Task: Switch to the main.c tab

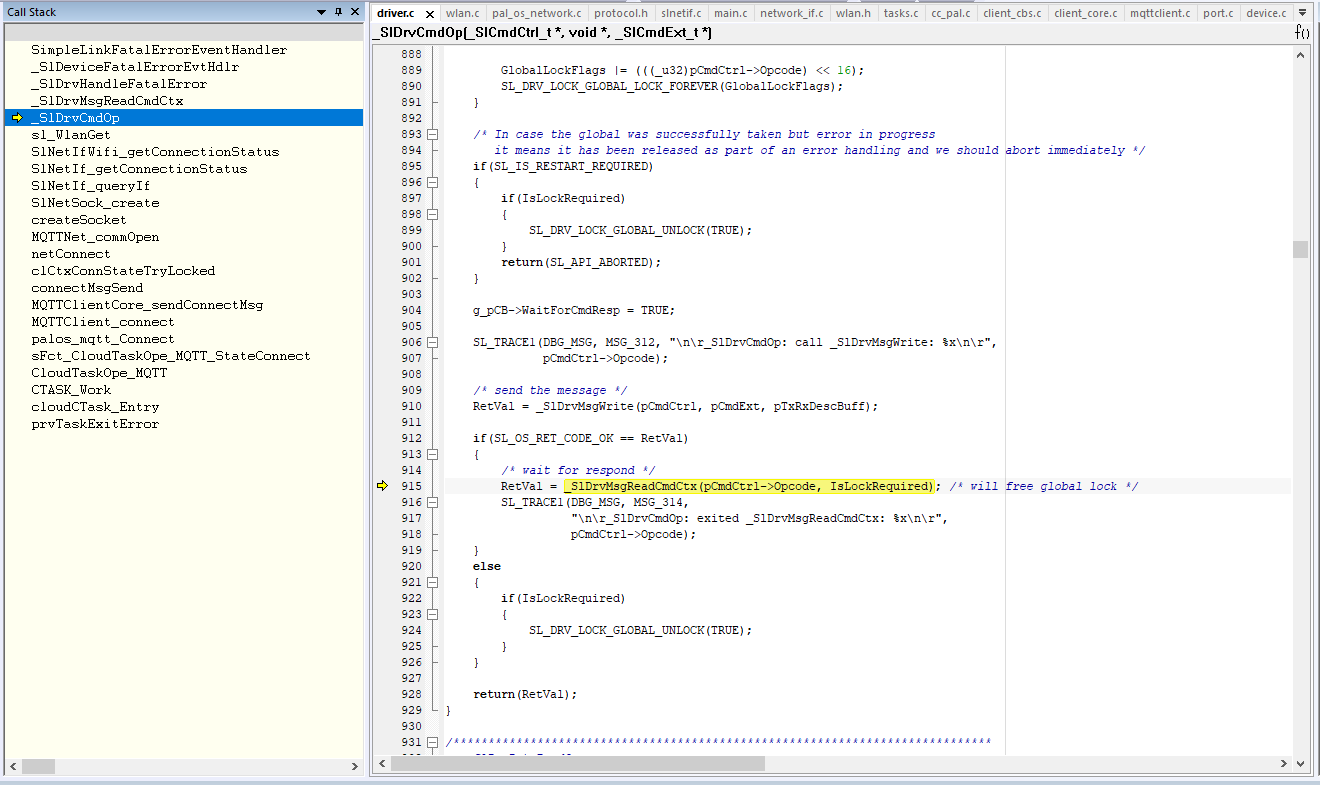Action: pos(731,13)
